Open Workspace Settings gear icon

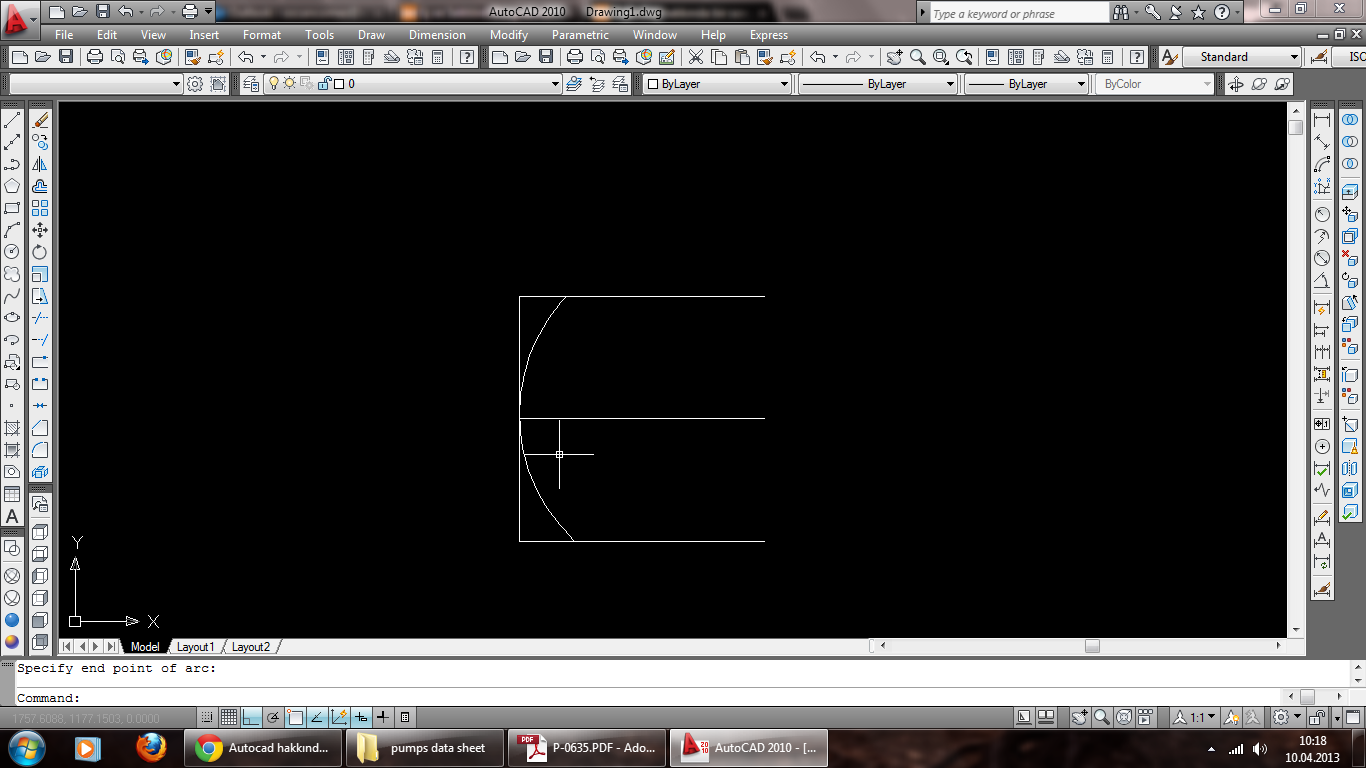click(x=195, y=84)
